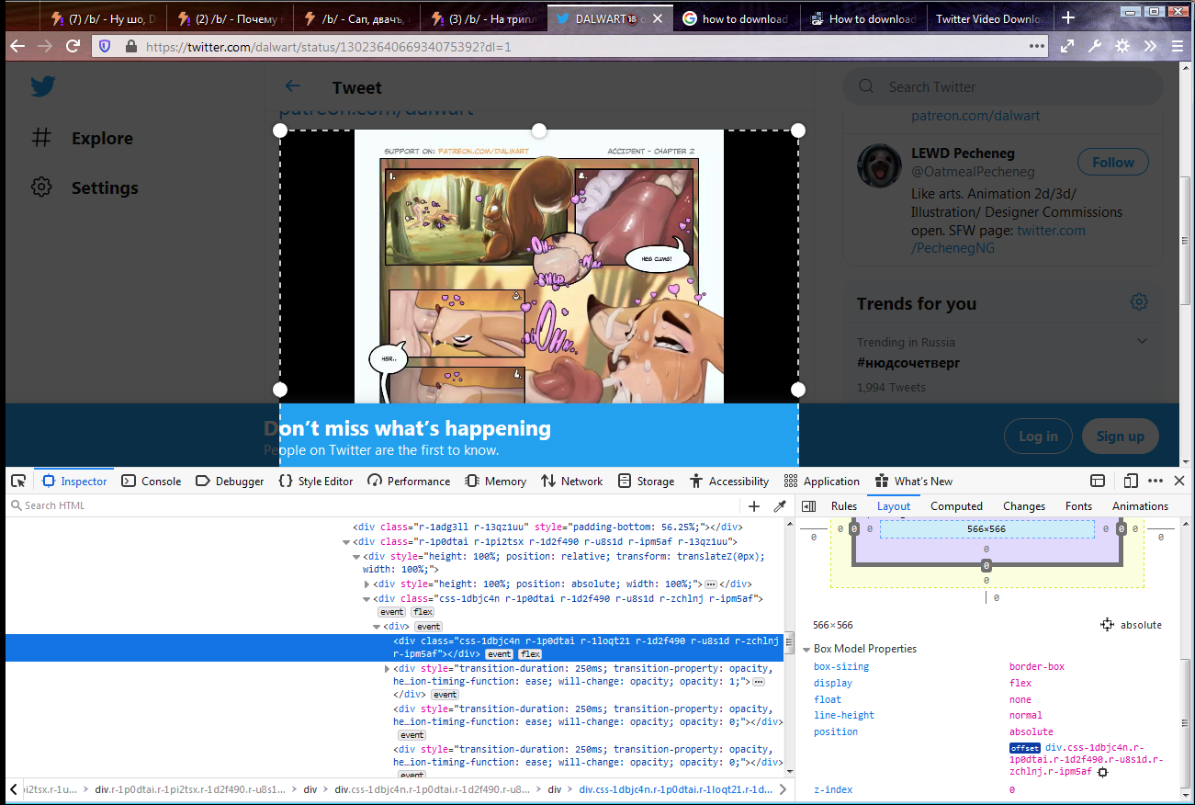Viewport: 1195px width, 805px height.
Task: Focus the Search HTML field
Action: tap(373, 505)
